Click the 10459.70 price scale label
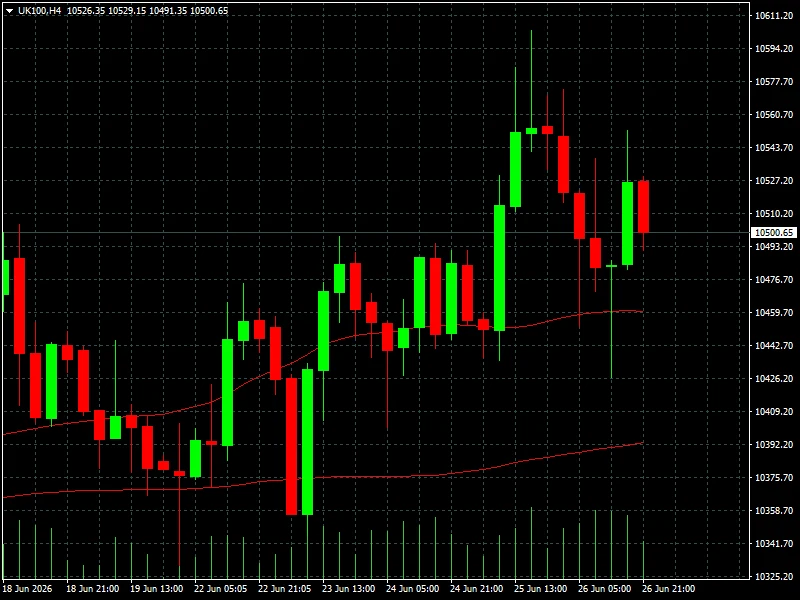The image size is (800, 600). coord(773,313)
